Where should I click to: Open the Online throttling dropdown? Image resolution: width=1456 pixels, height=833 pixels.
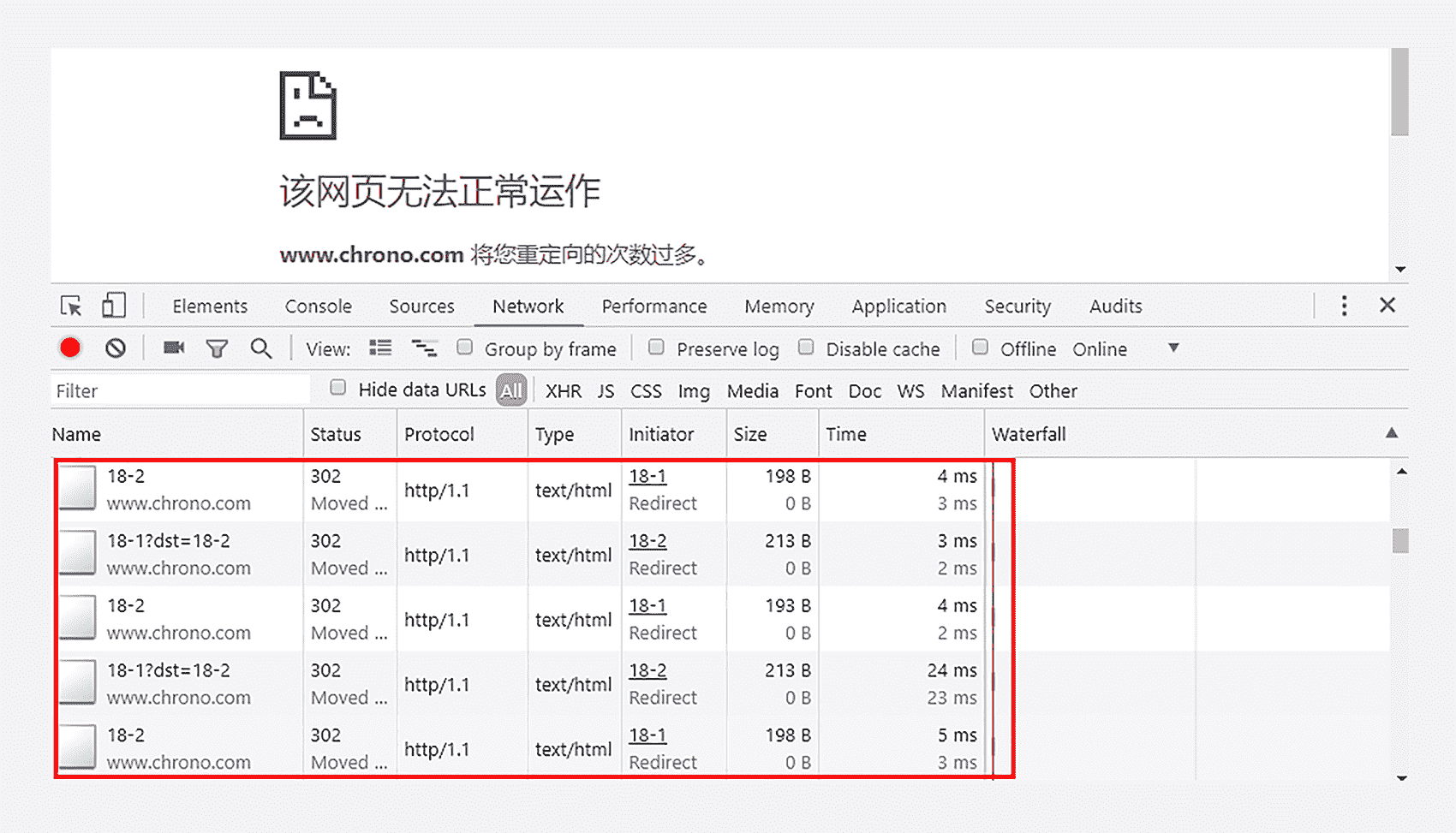click(x=1125, y=348)
